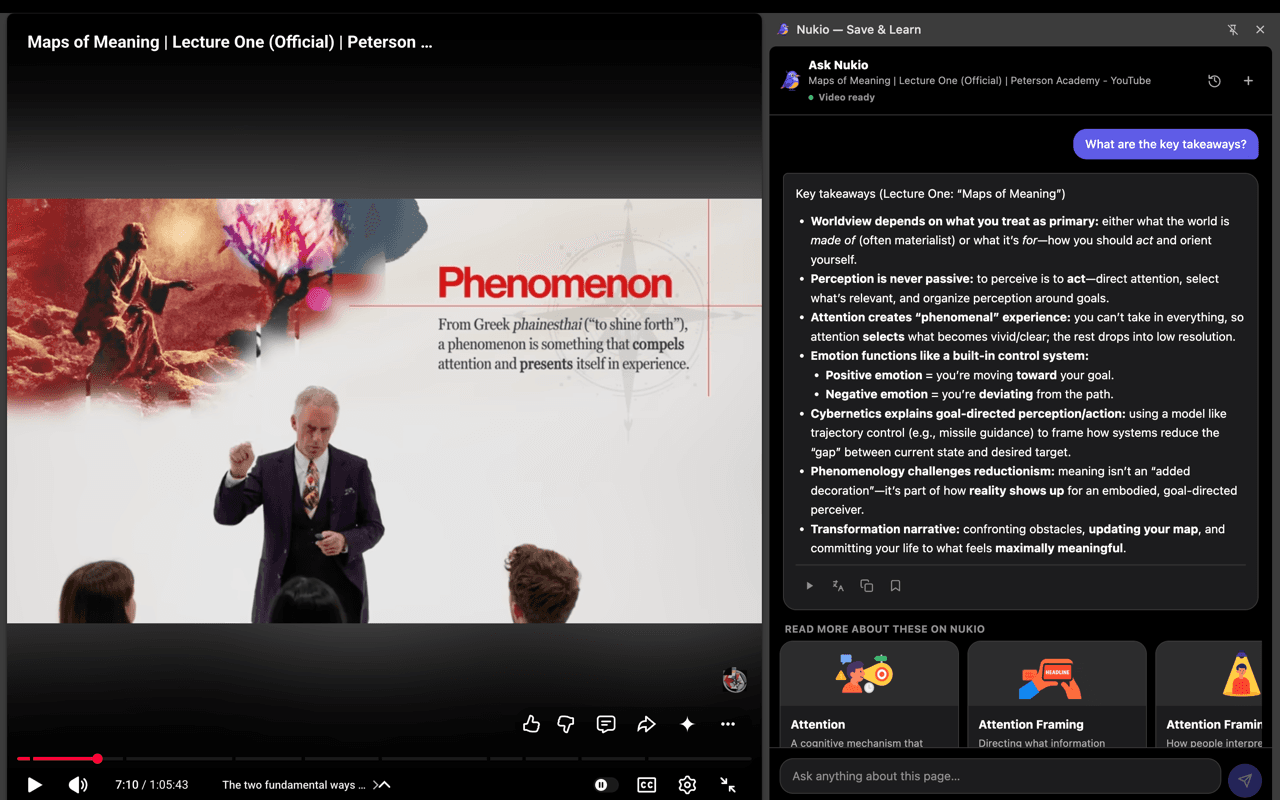Close the Nukio panel
Viewport: 1280px width, 800px height.
1260,30
